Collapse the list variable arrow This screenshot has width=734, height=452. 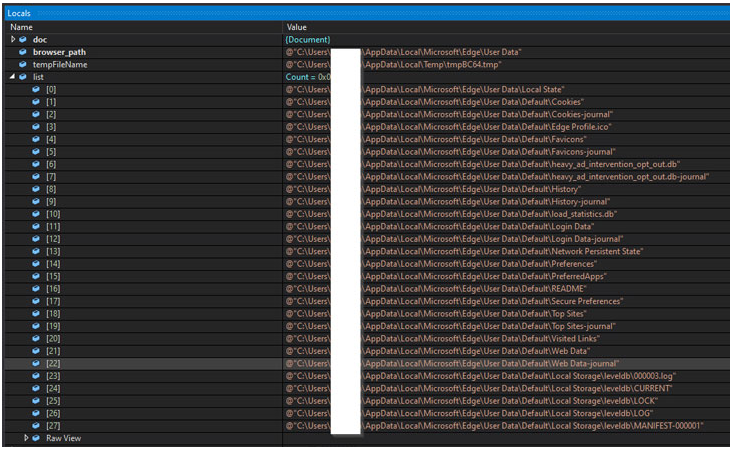[x=13, y=77]
